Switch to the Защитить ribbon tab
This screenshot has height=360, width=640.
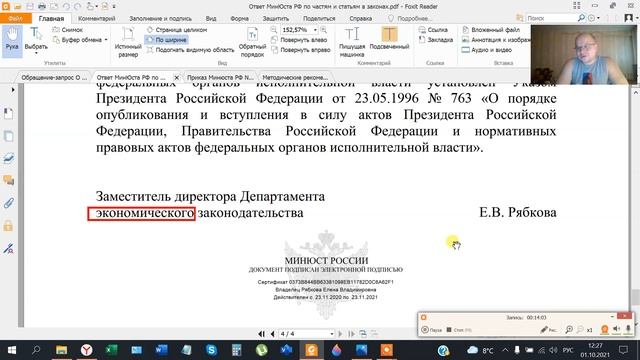pyautogui.click(x=276, y=18)
